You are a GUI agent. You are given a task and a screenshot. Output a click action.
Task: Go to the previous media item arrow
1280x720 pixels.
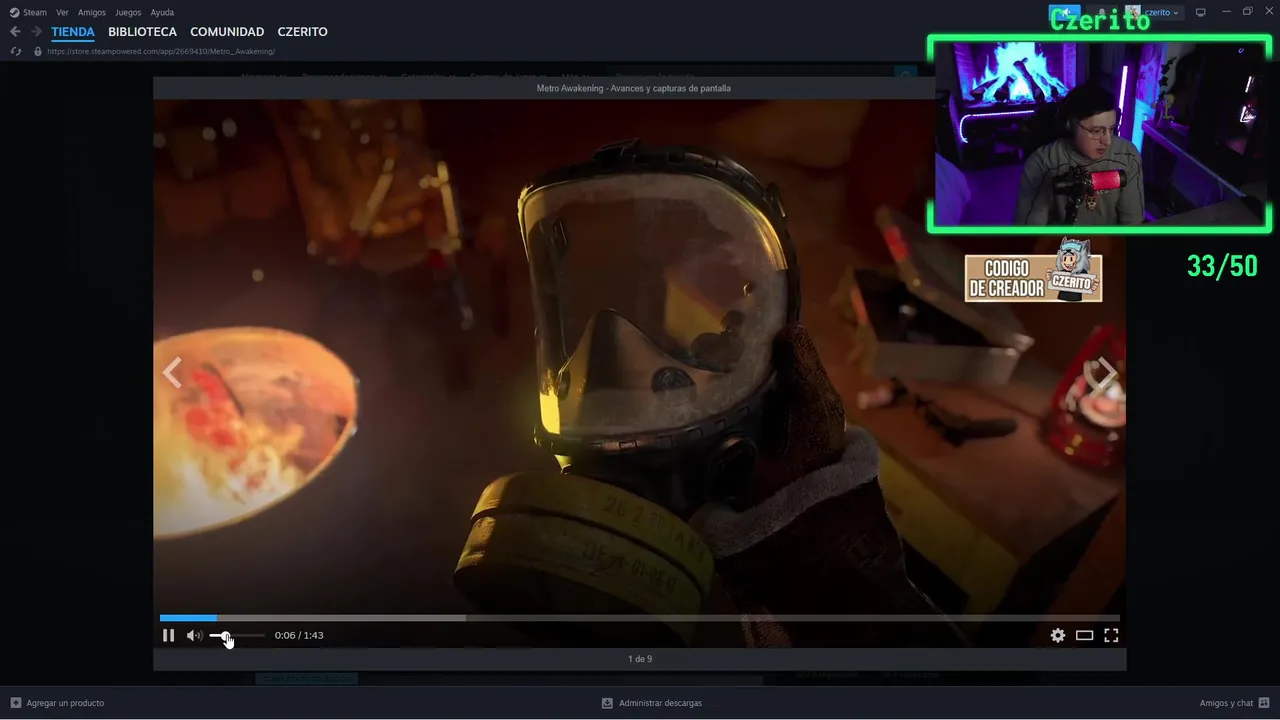pos(173,373)
